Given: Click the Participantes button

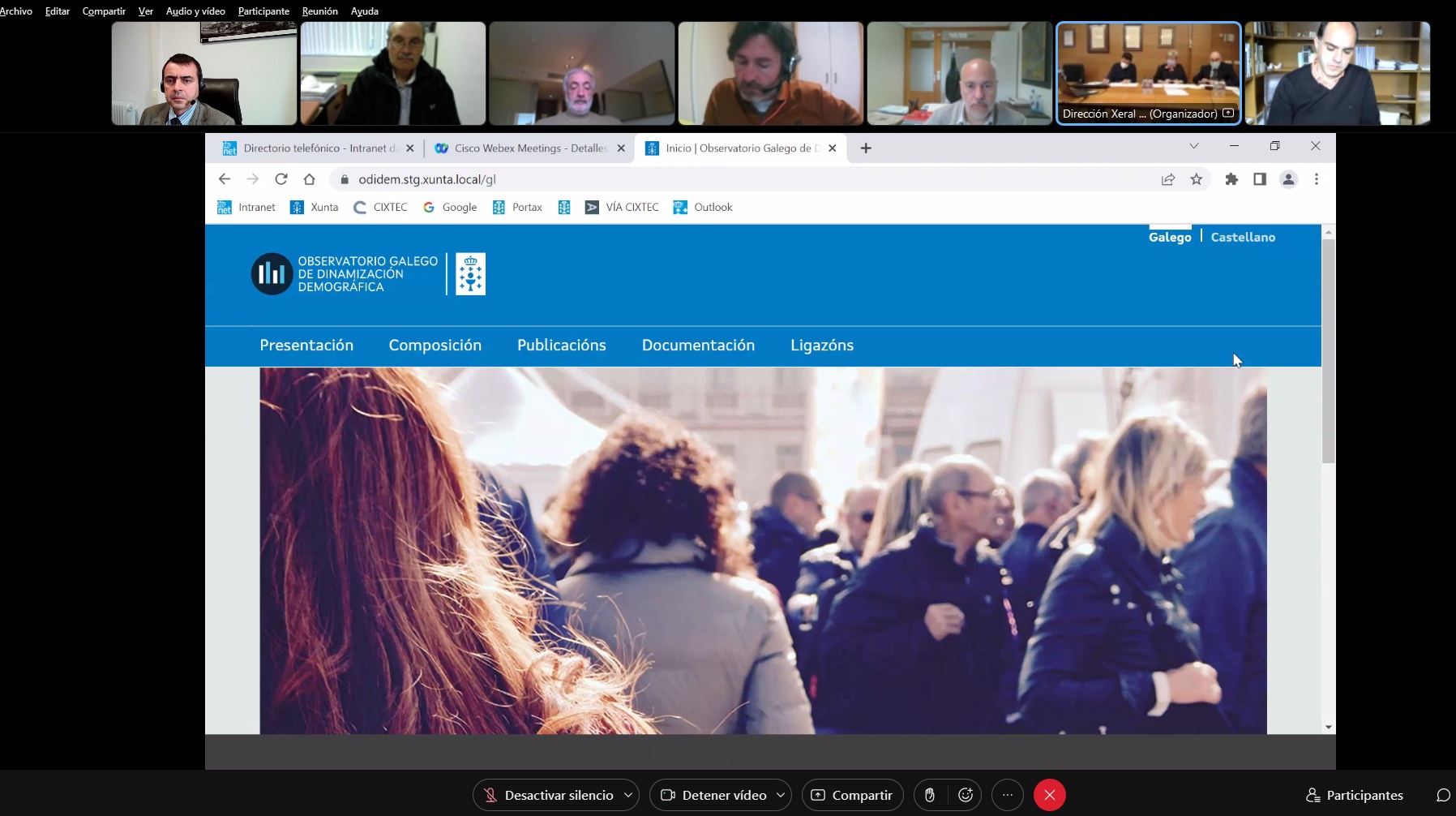Looking at the screenshot, I should coord(1355,795).
